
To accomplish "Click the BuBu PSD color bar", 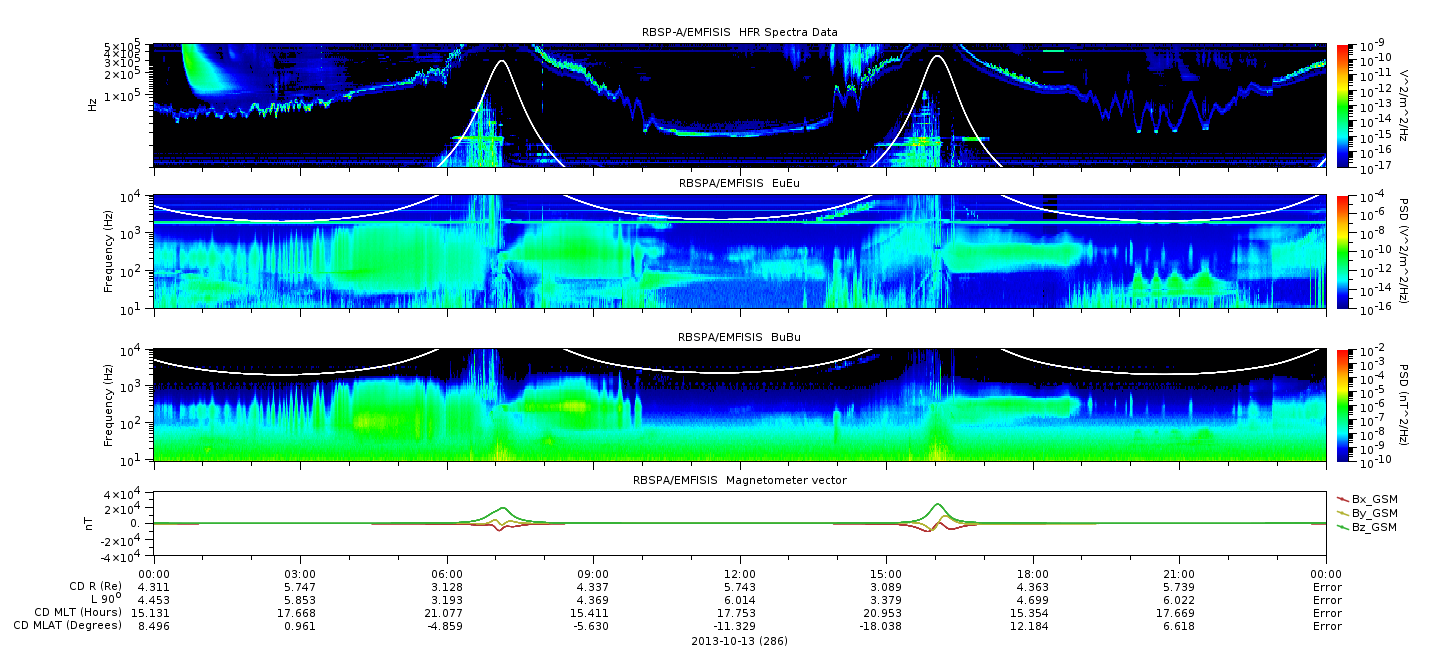I will [x=1342, y=404].
